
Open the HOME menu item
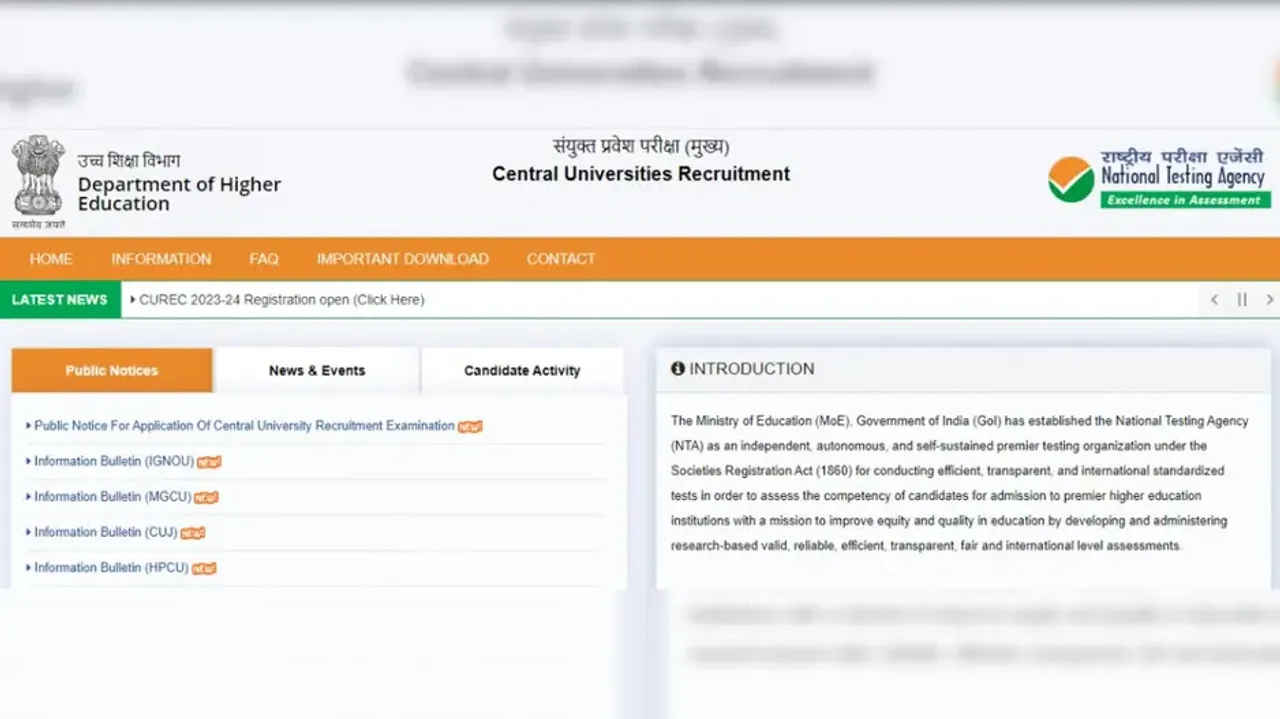[x=51, y=259]
